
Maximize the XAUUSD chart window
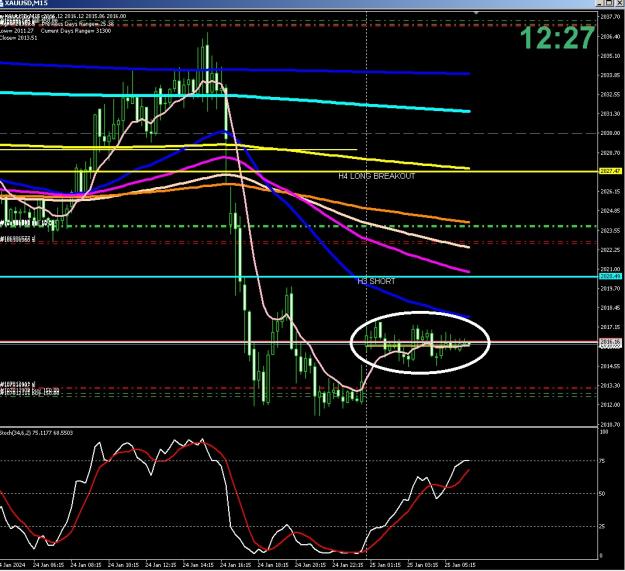(x=609, y=3)
